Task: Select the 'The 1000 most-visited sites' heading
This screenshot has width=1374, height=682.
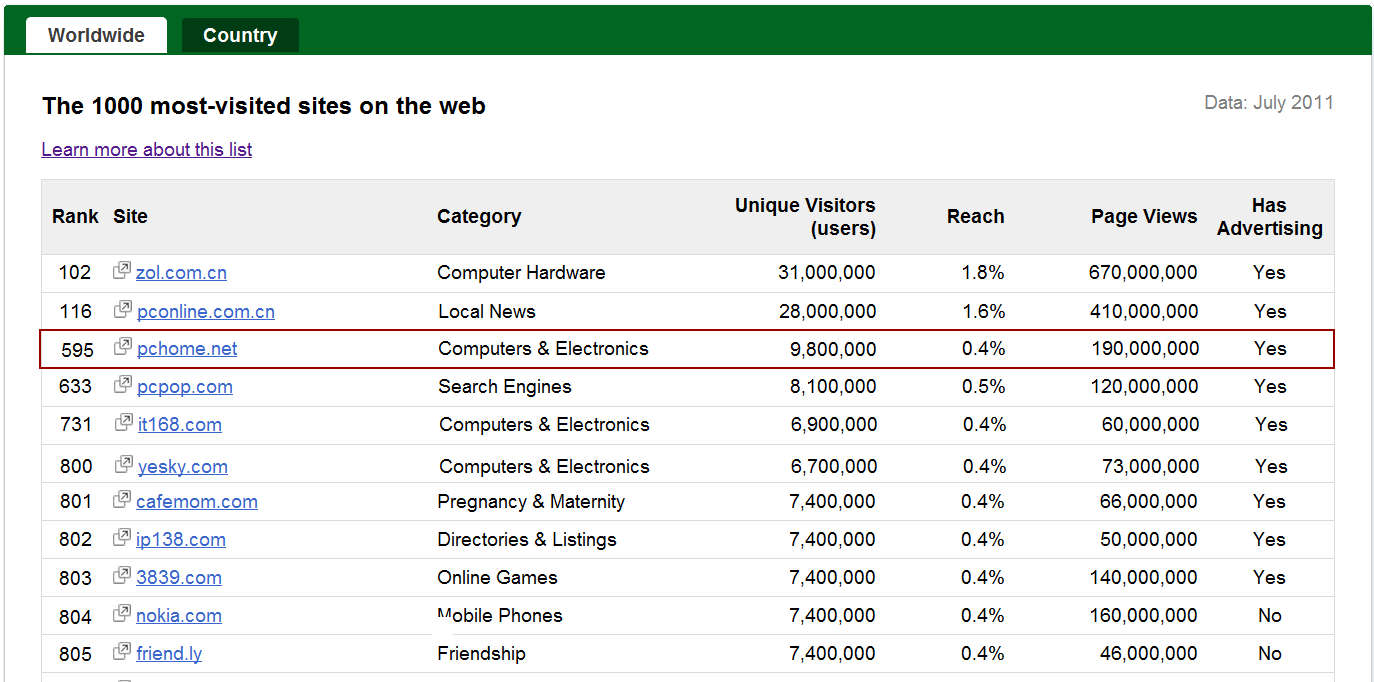Action: point(264,106)
